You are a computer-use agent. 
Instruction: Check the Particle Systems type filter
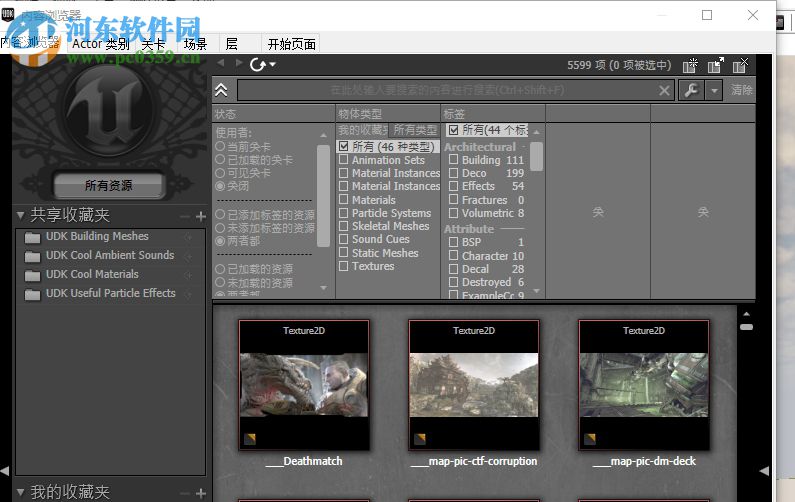344,212
